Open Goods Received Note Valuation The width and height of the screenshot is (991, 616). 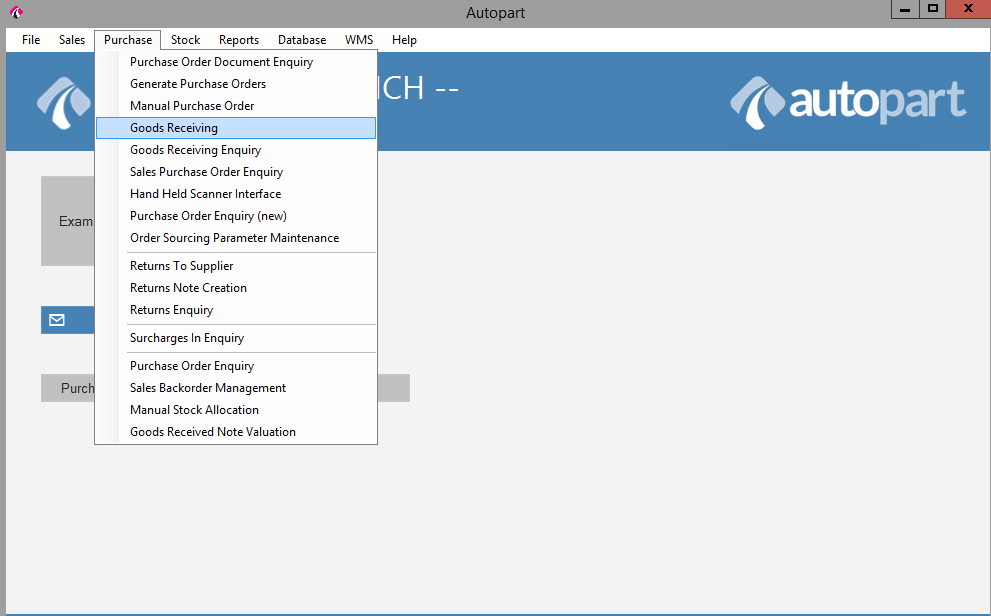pyautogui.click(x=236, y=432)
